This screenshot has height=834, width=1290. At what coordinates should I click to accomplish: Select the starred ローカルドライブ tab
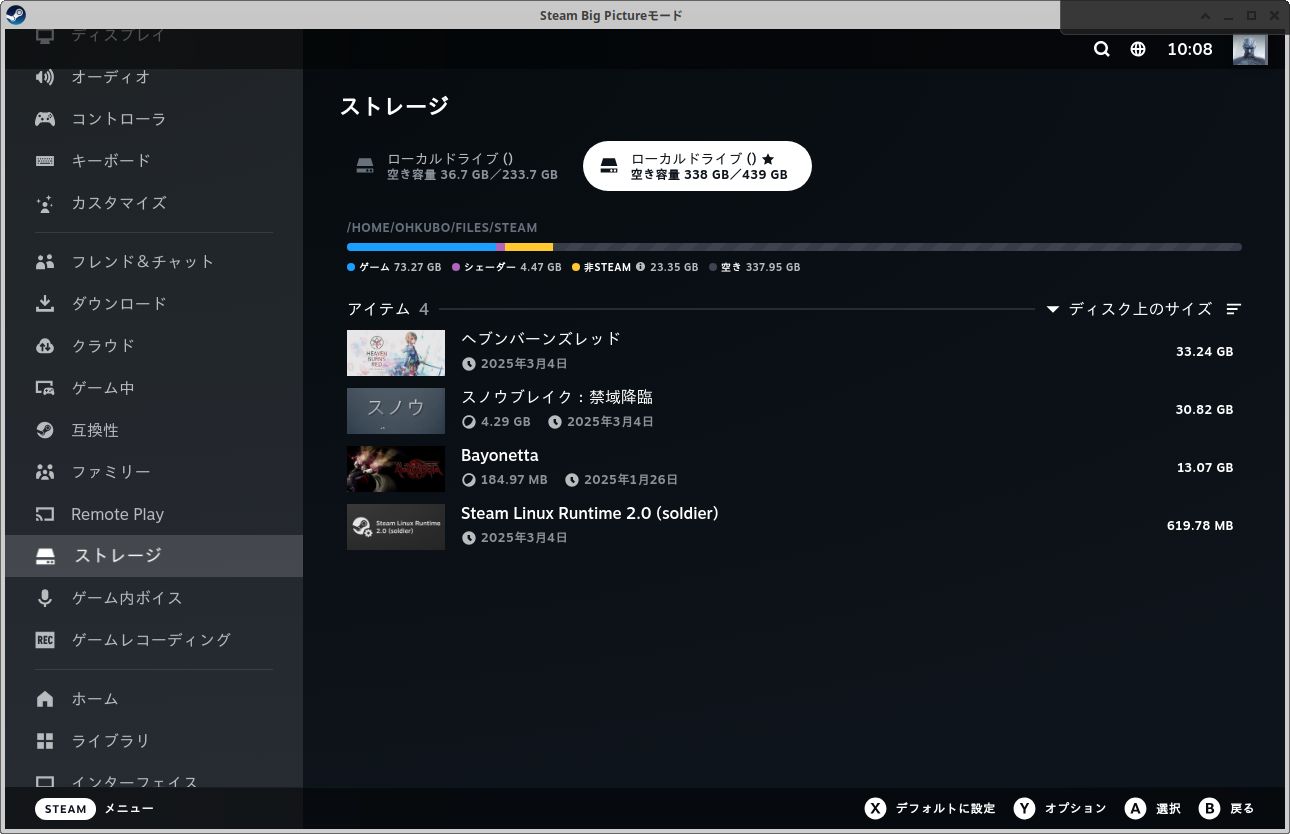tap(697, 165)
